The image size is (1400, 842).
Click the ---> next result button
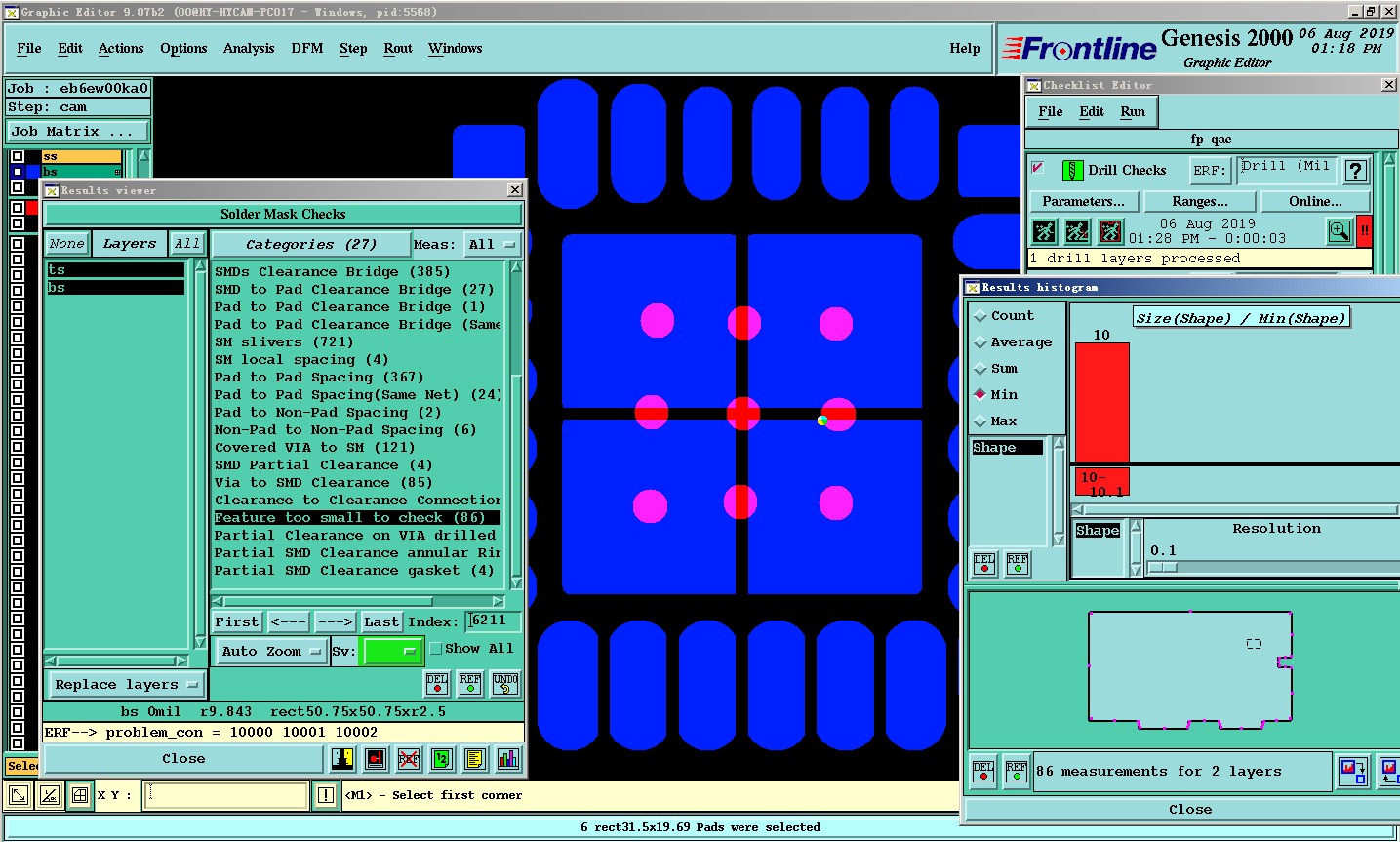coord(335,621)
